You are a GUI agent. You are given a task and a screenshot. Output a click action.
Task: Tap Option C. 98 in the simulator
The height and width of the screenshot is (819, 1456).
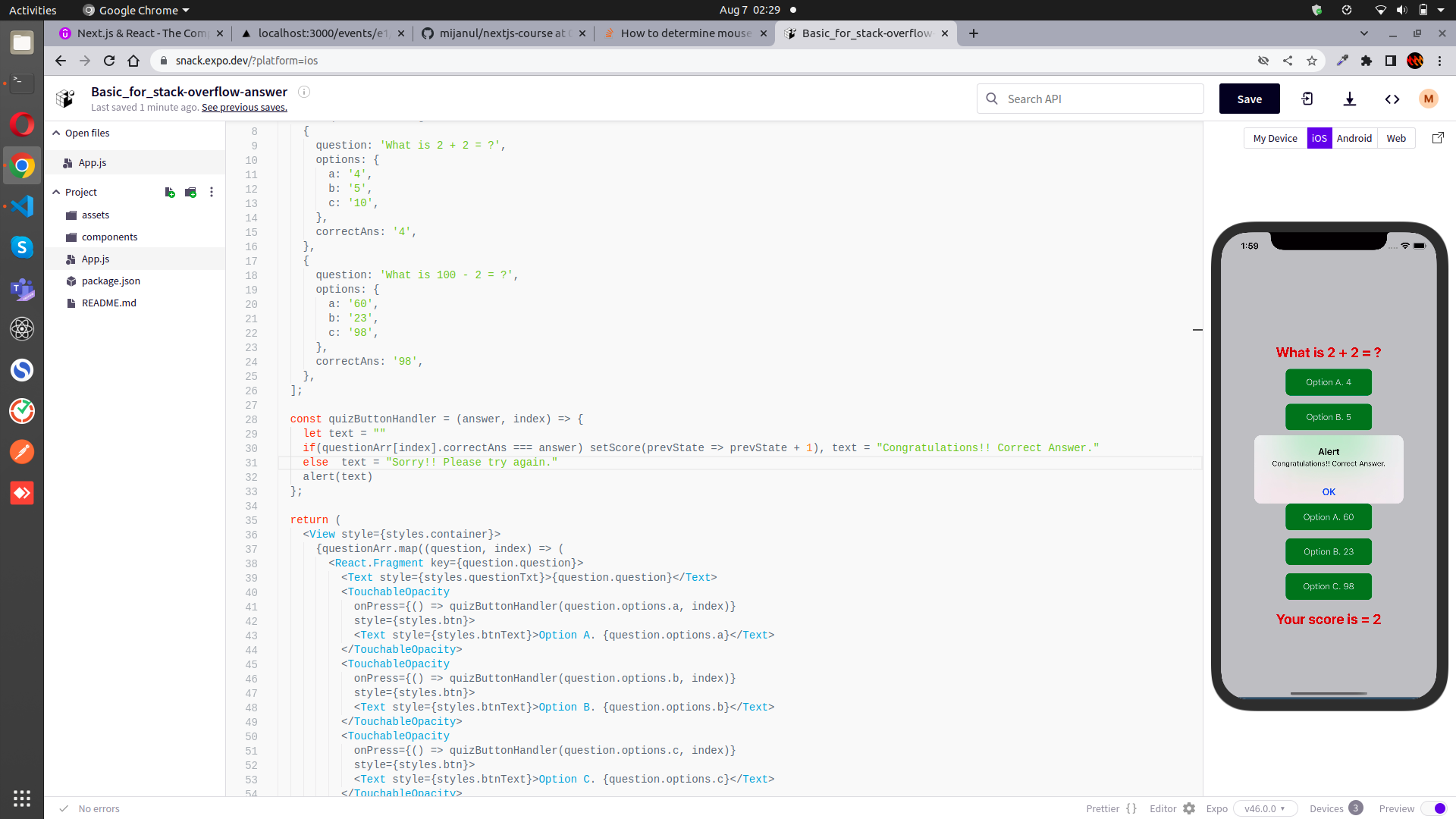pos(1329,586)
